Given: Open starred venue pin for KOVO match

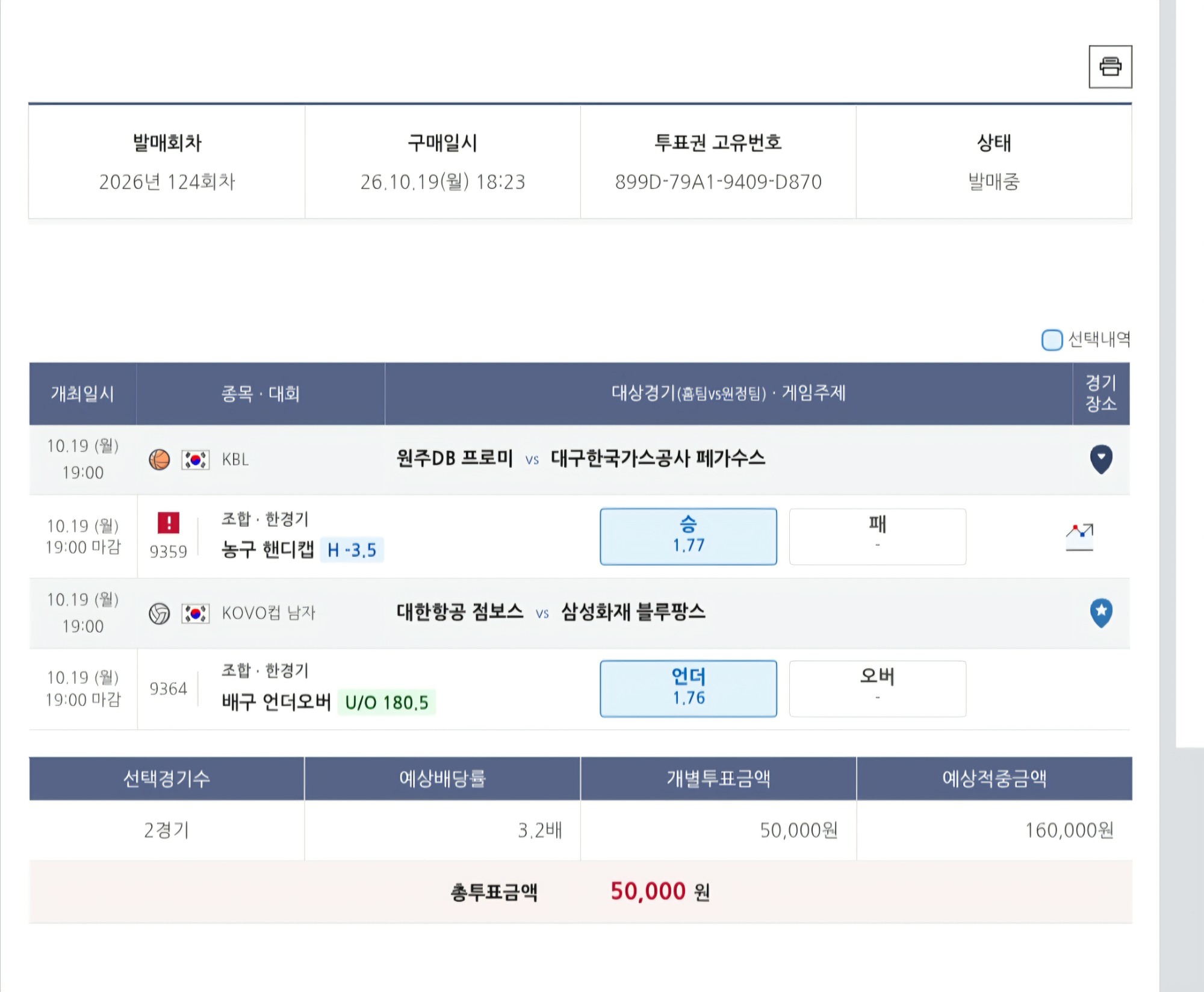Looking at the screenshot, I should (x=1101, y=613).
